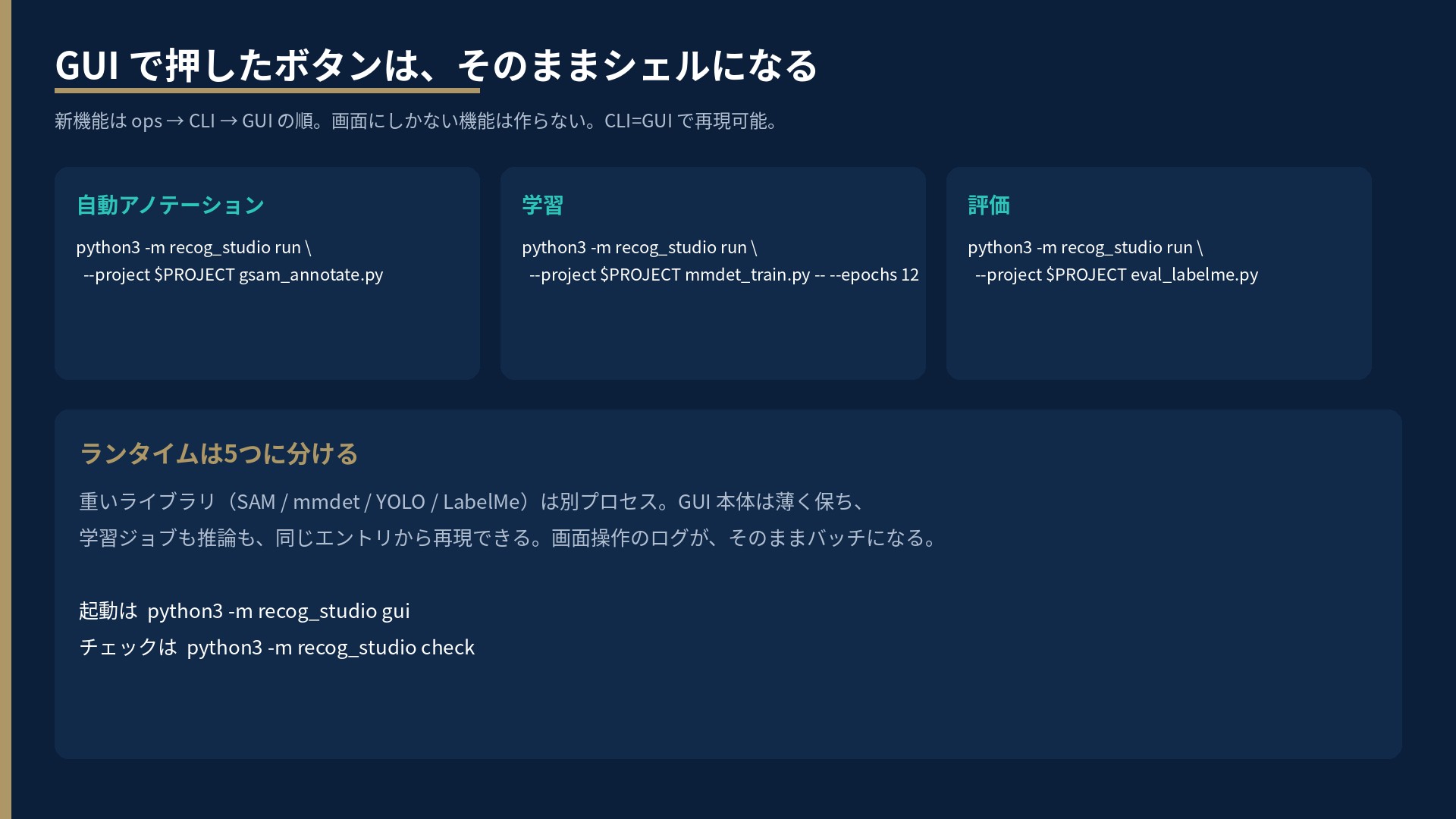The width and height of the screenshot is (1456, 819).
Task: Select the line containing 'mmdet_train.py -- --epochs 12'
Action: pyautogui.click(x=724, y=275)
